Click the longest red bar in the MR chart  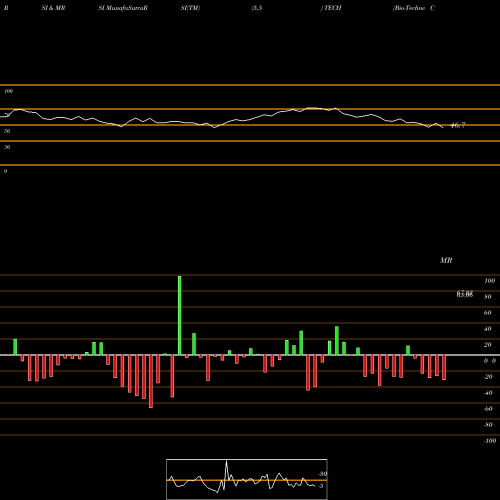151,381
